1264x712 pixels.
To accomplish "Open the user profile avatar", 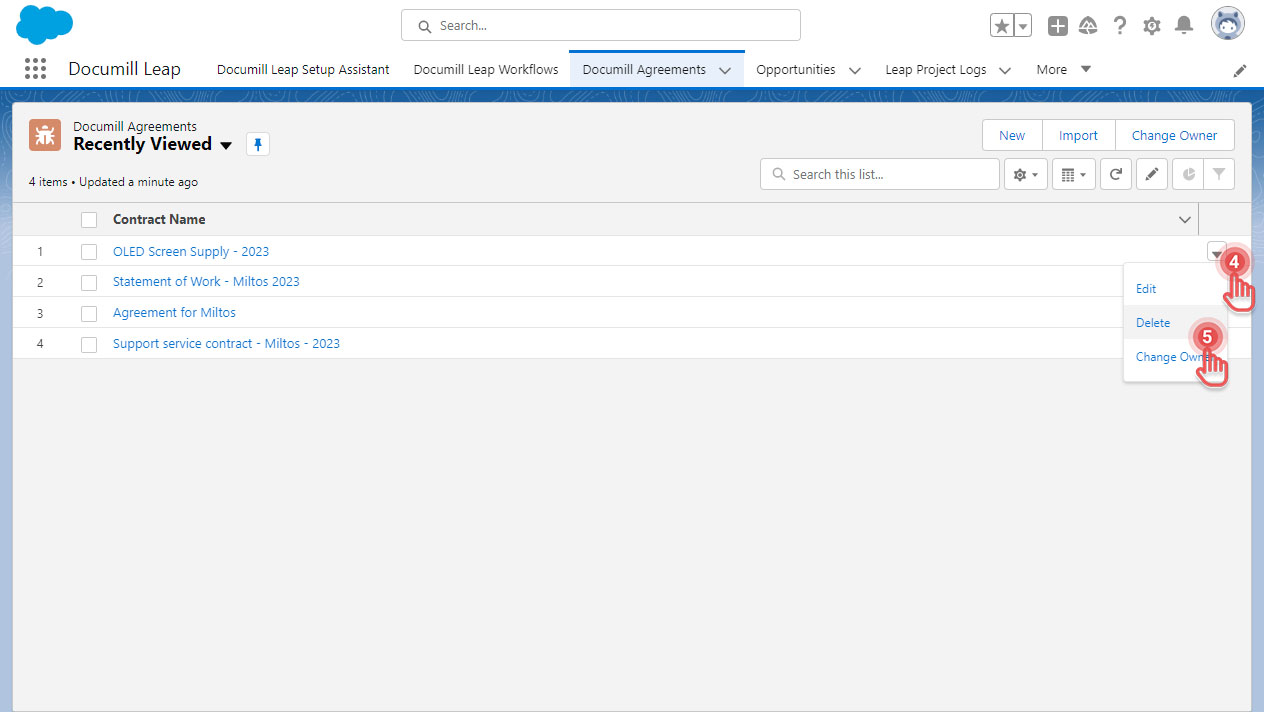I will [x=1227, y=24].
